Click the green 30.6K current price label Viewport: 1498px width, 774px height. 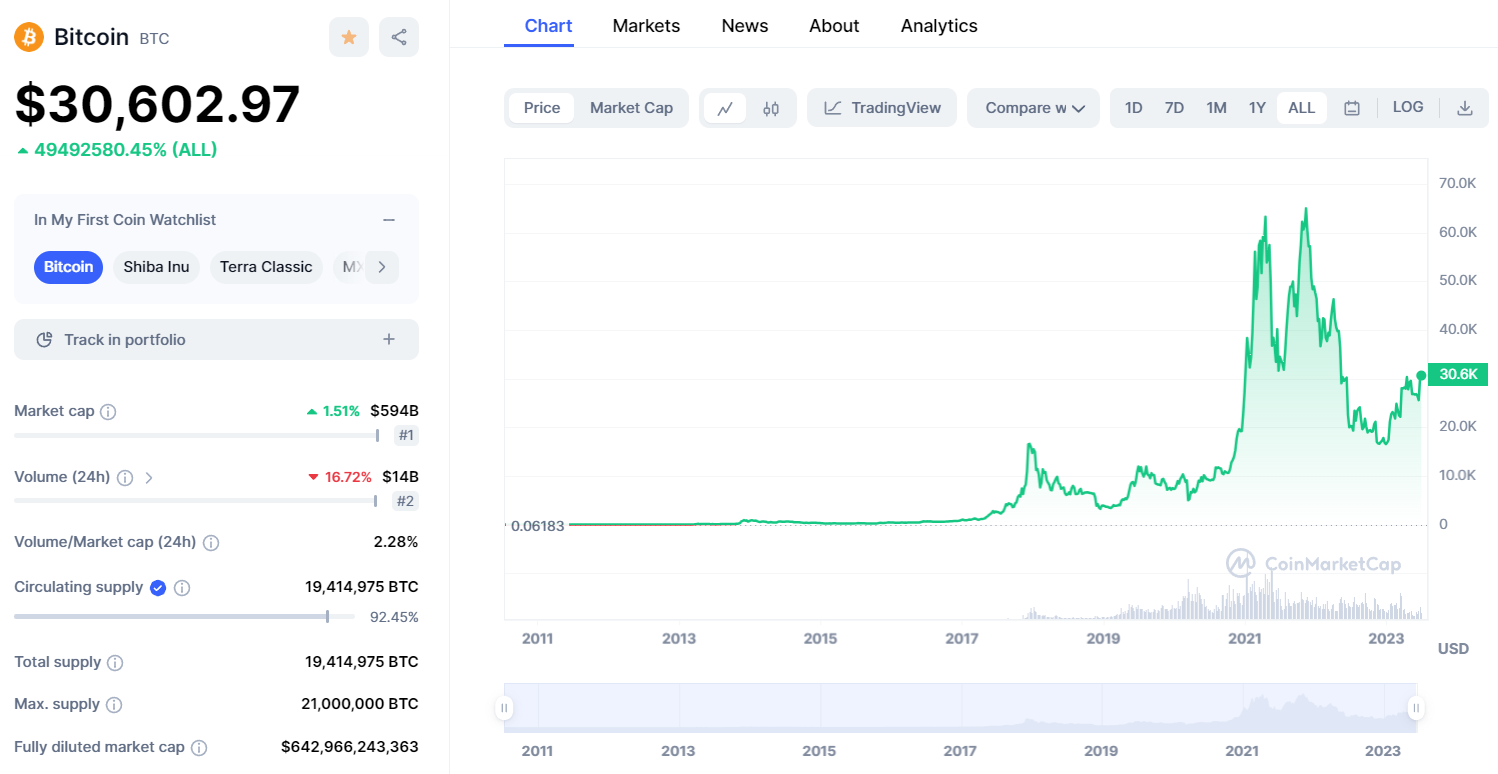click(x=1458, y=375)
